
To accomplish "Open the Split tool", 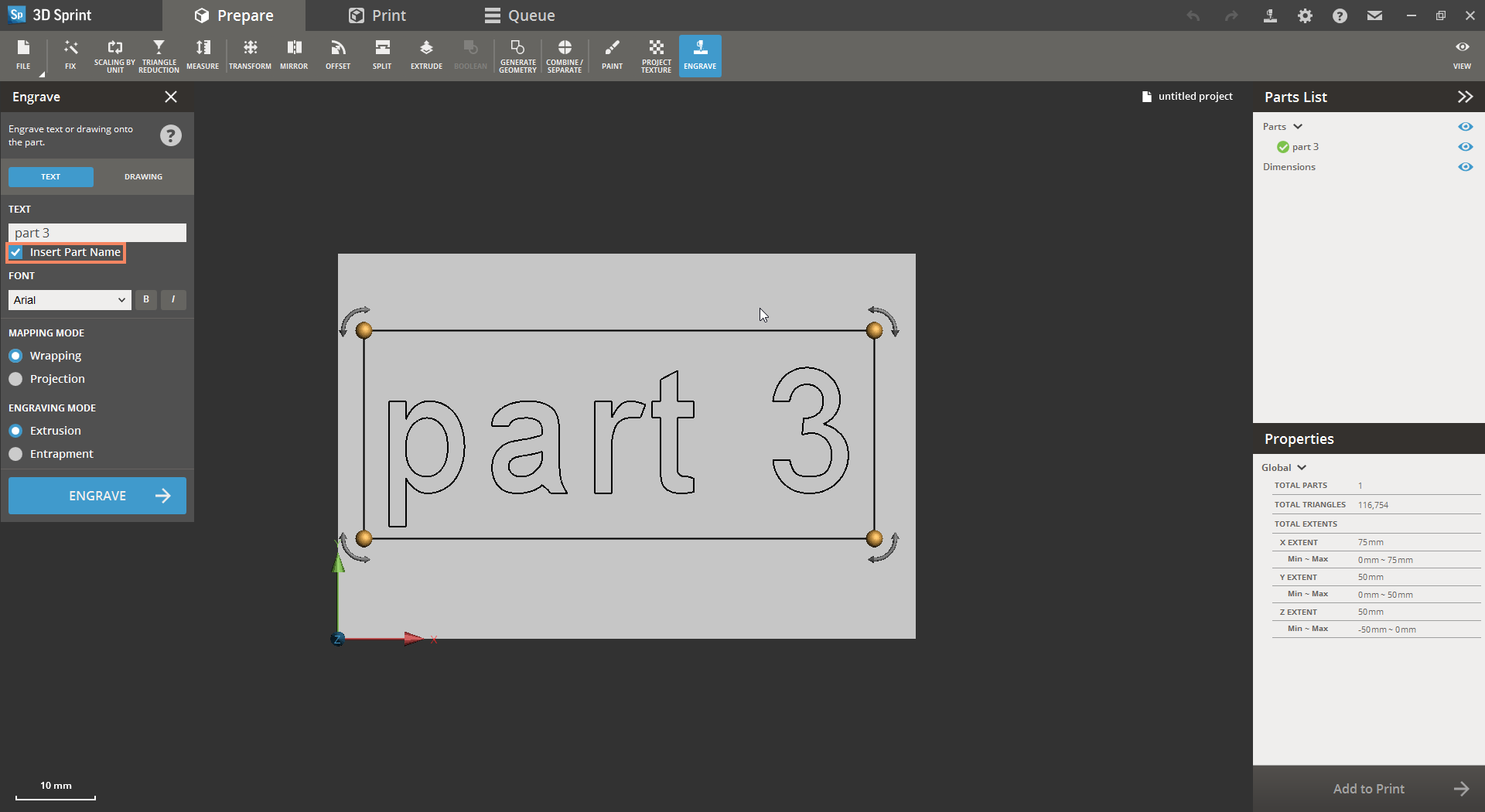I will click(382, 56).
